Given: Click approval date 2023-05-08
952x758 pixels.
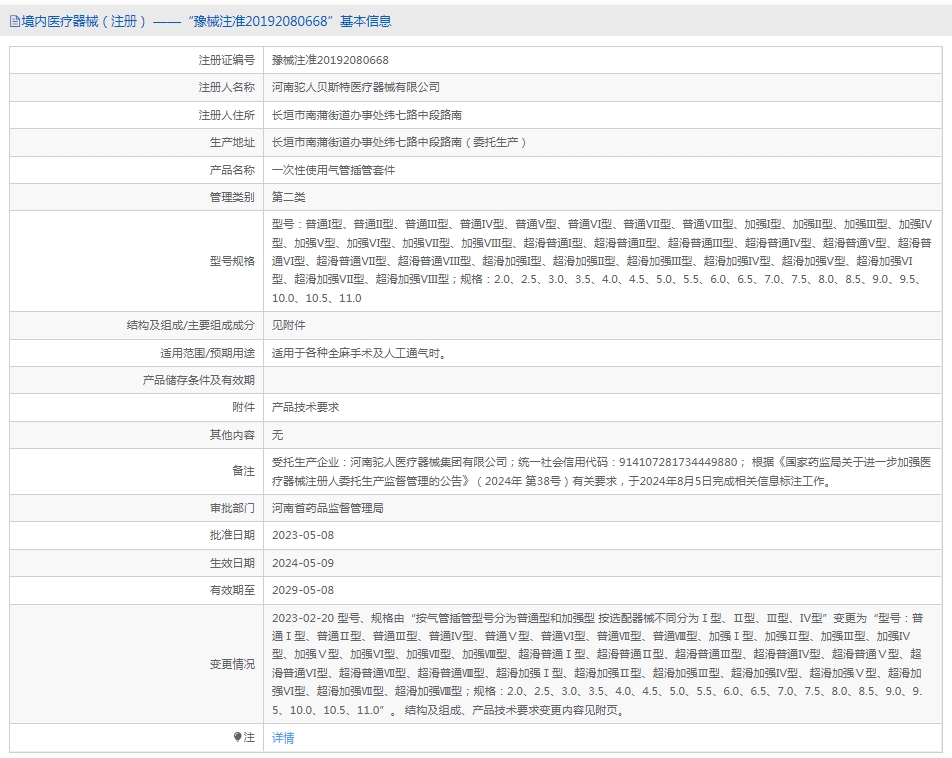Looking at the screenshot, I should point(303,535).
